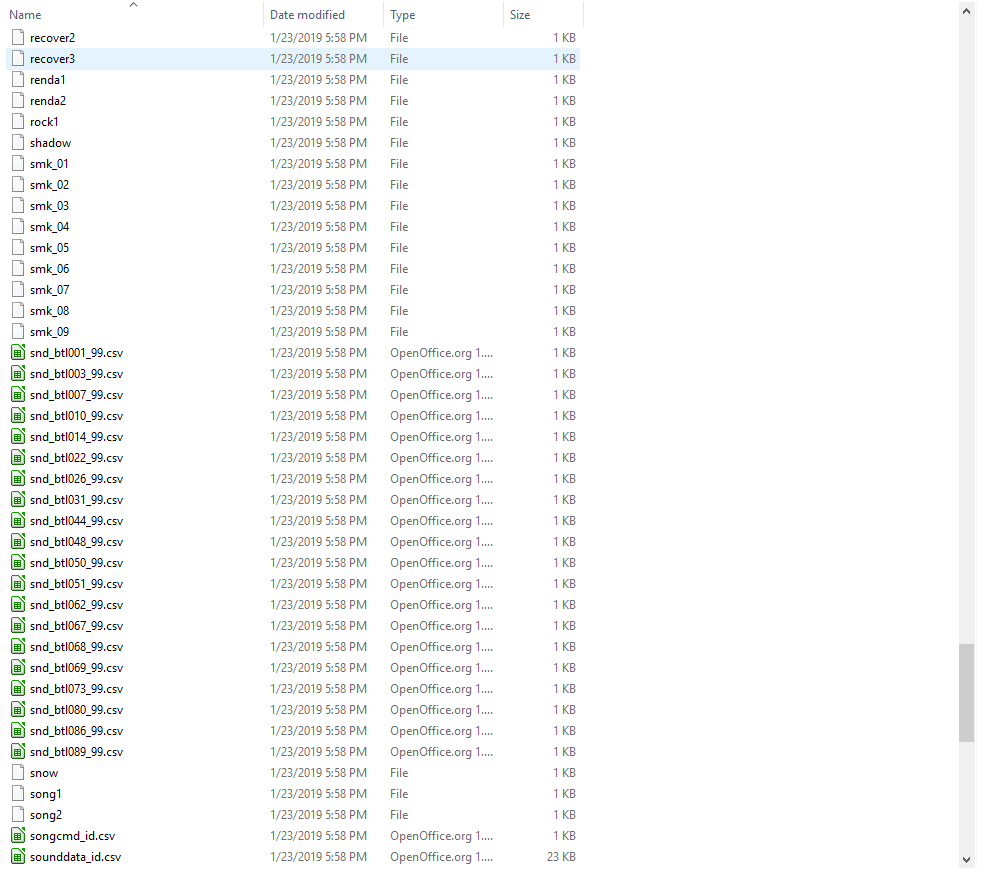Click the spreadsheet icon of snd_btl026_99.csv
Screen dimensions: 986x874
(18, 478)
